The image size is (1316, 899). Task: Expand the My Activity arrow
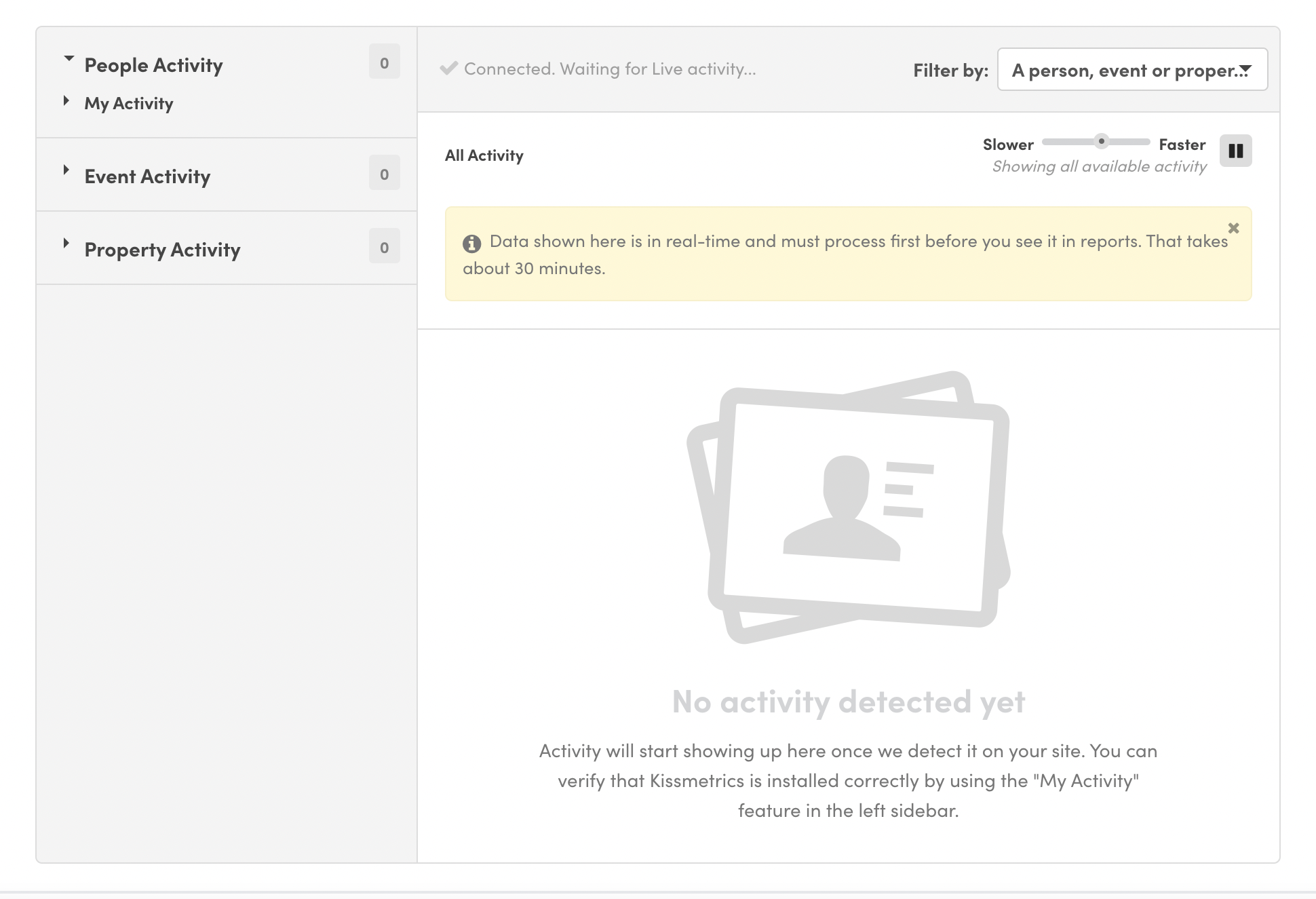[66, 101]
